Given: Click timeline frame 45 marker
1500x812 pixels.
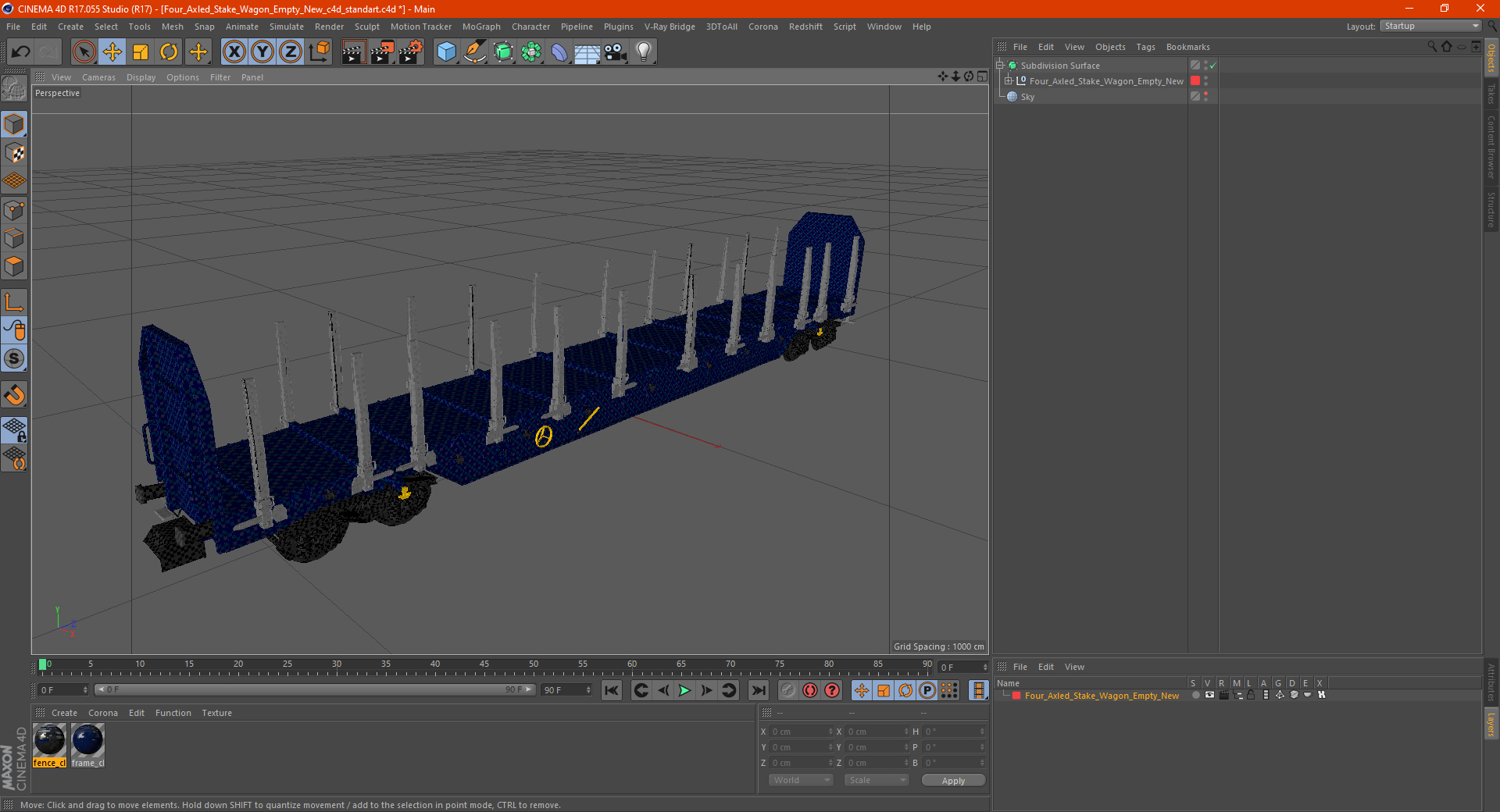Looking at the screenshot, I should pyautogui.click(x=484, y=664).
